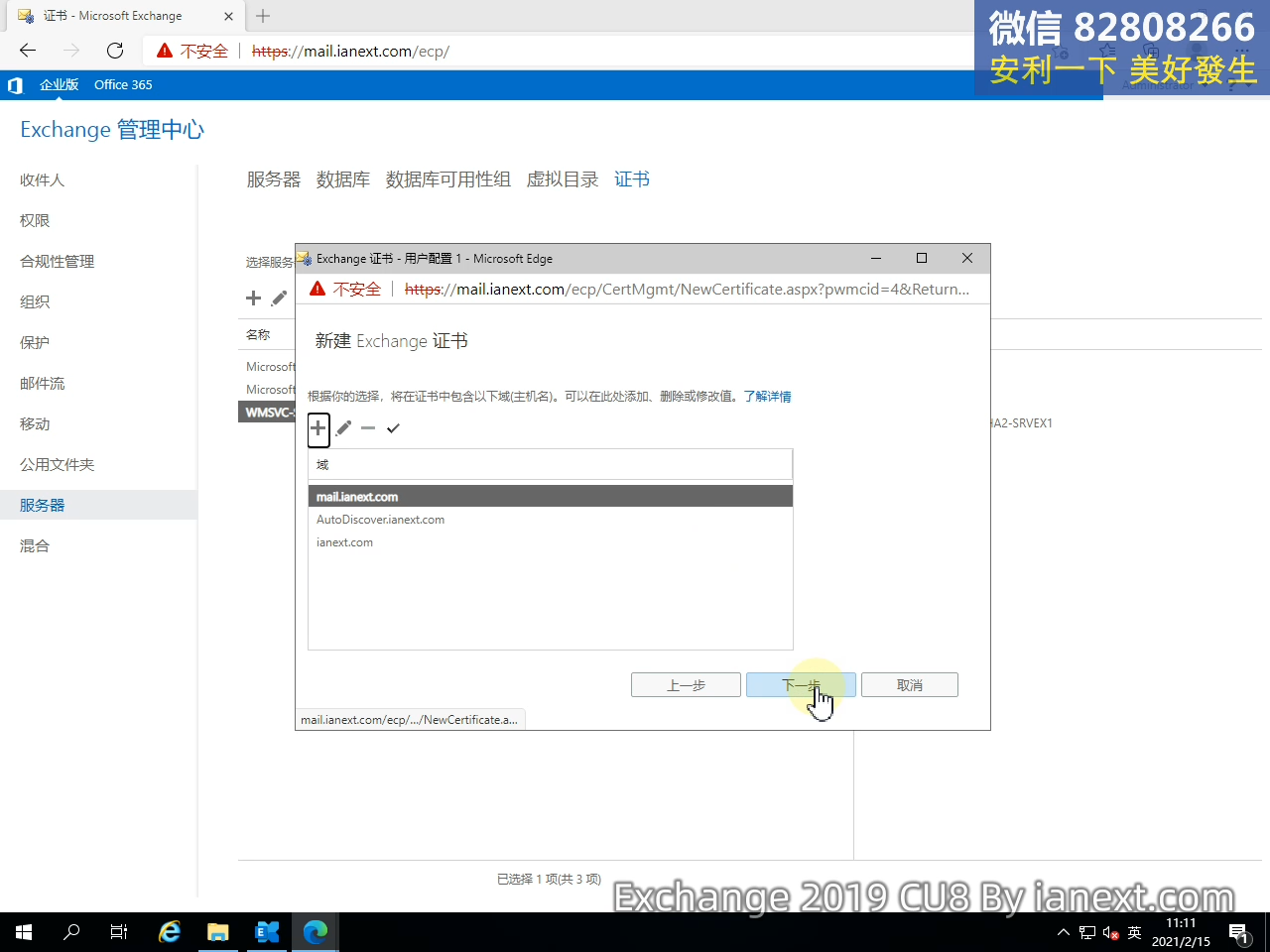Open Task View on taskbar

coord(119,932)
